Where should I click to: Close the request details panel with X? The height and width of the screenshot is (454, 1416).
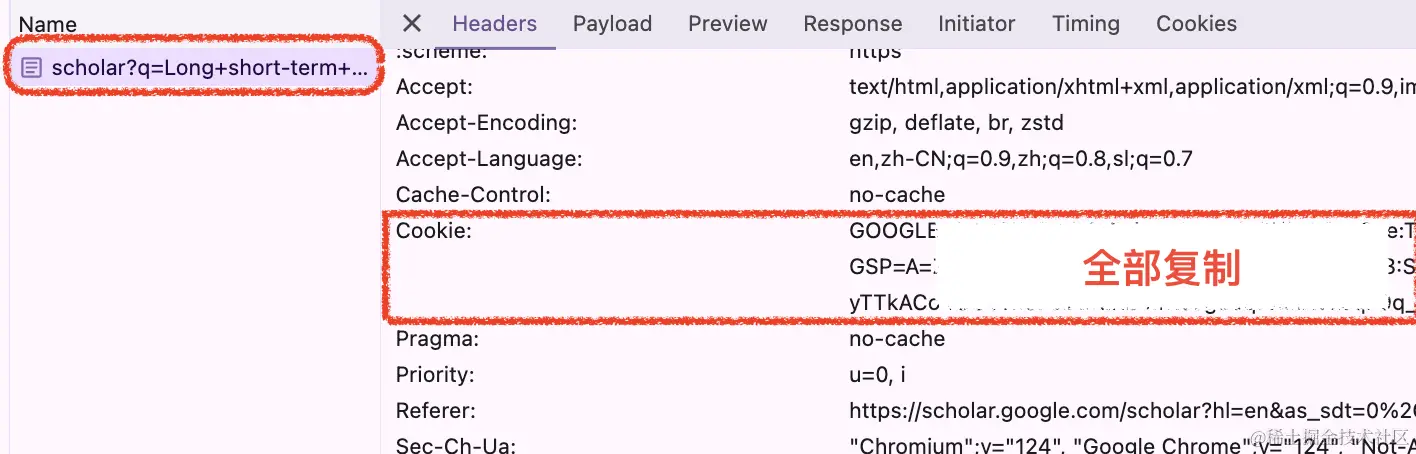click(412, 23)
